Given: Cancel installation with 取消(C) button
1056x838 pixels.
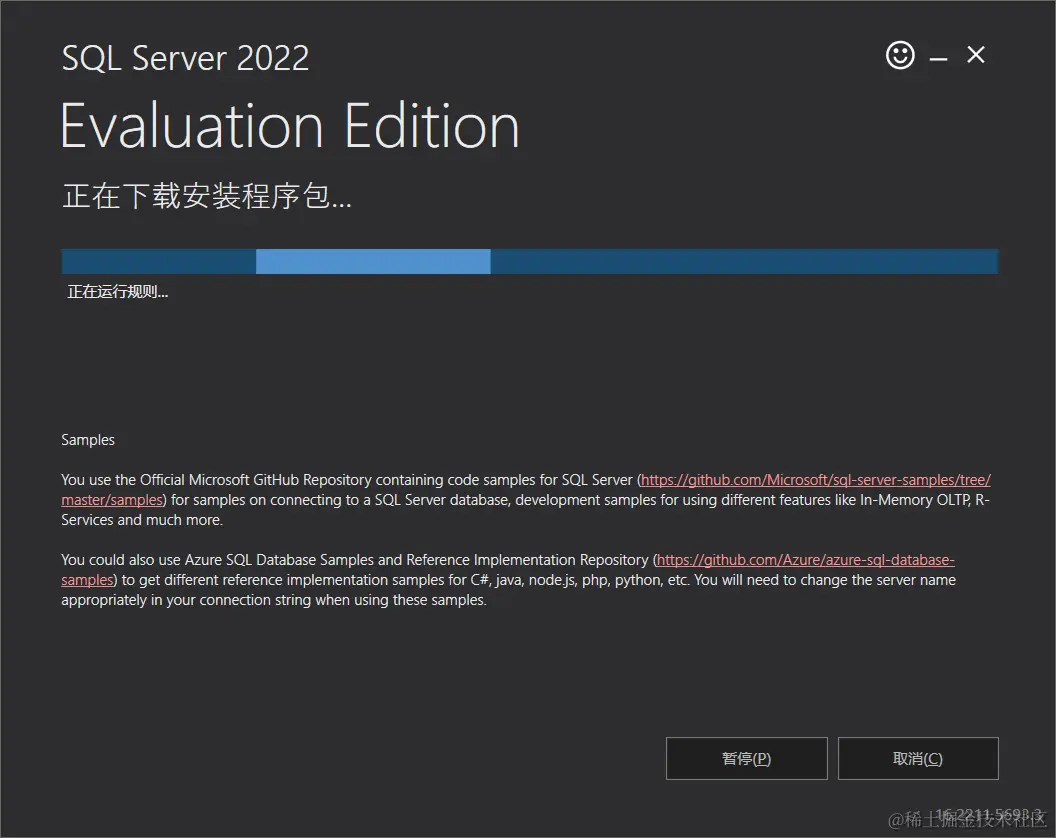Looking at the screenshot, I should point(918,759).
